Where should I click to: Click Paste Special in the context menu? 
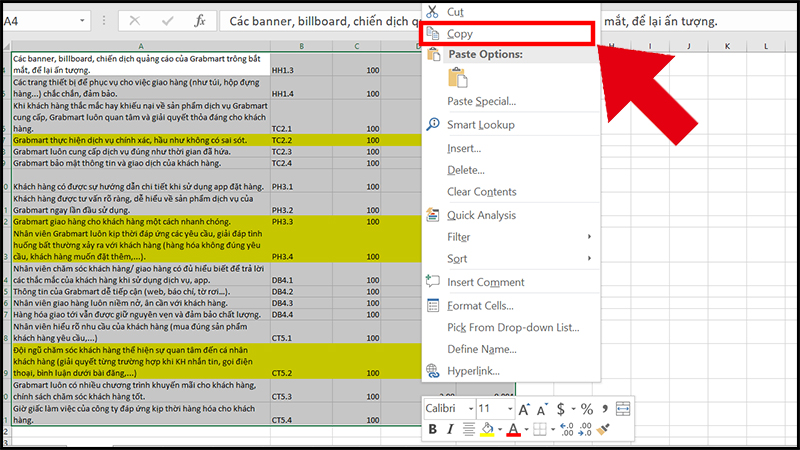pos(481,101)
